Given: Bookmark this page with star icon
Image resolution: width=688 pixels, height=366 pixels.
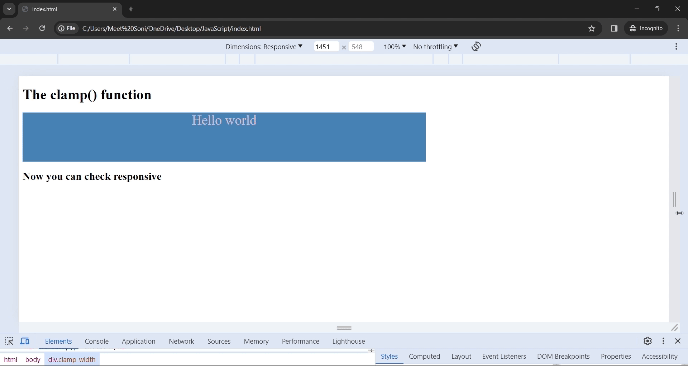Looking at the screenshot, I should pos(591,29).
